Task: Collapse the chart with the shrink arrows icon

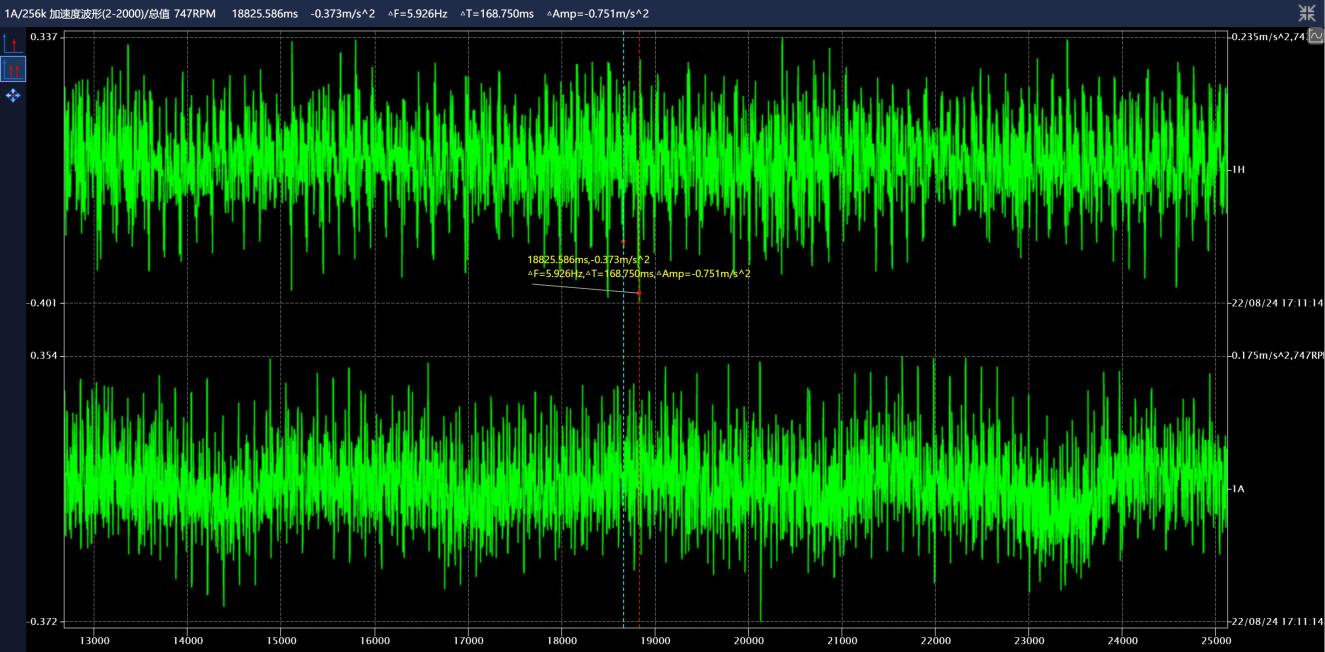Action: pyautogui.click(x=1307, y=13)
